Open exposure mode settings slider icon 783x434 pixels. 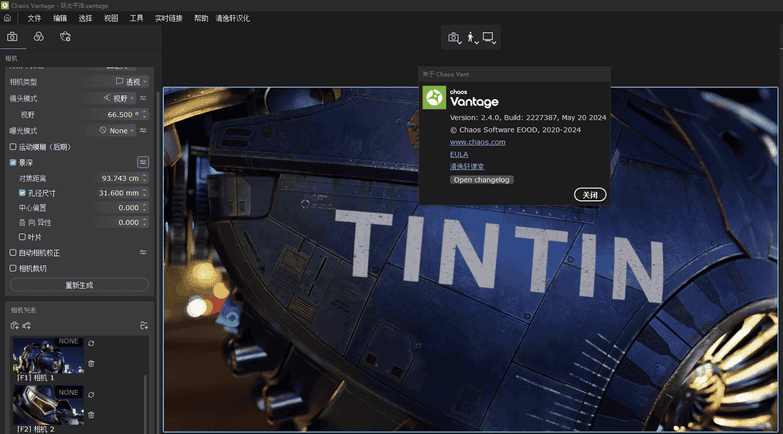point(143,130)
